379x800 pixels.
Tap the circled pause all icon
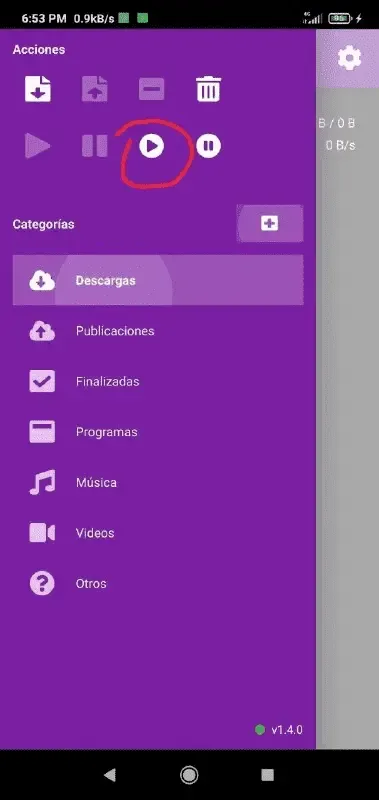[x=209, y=146]
